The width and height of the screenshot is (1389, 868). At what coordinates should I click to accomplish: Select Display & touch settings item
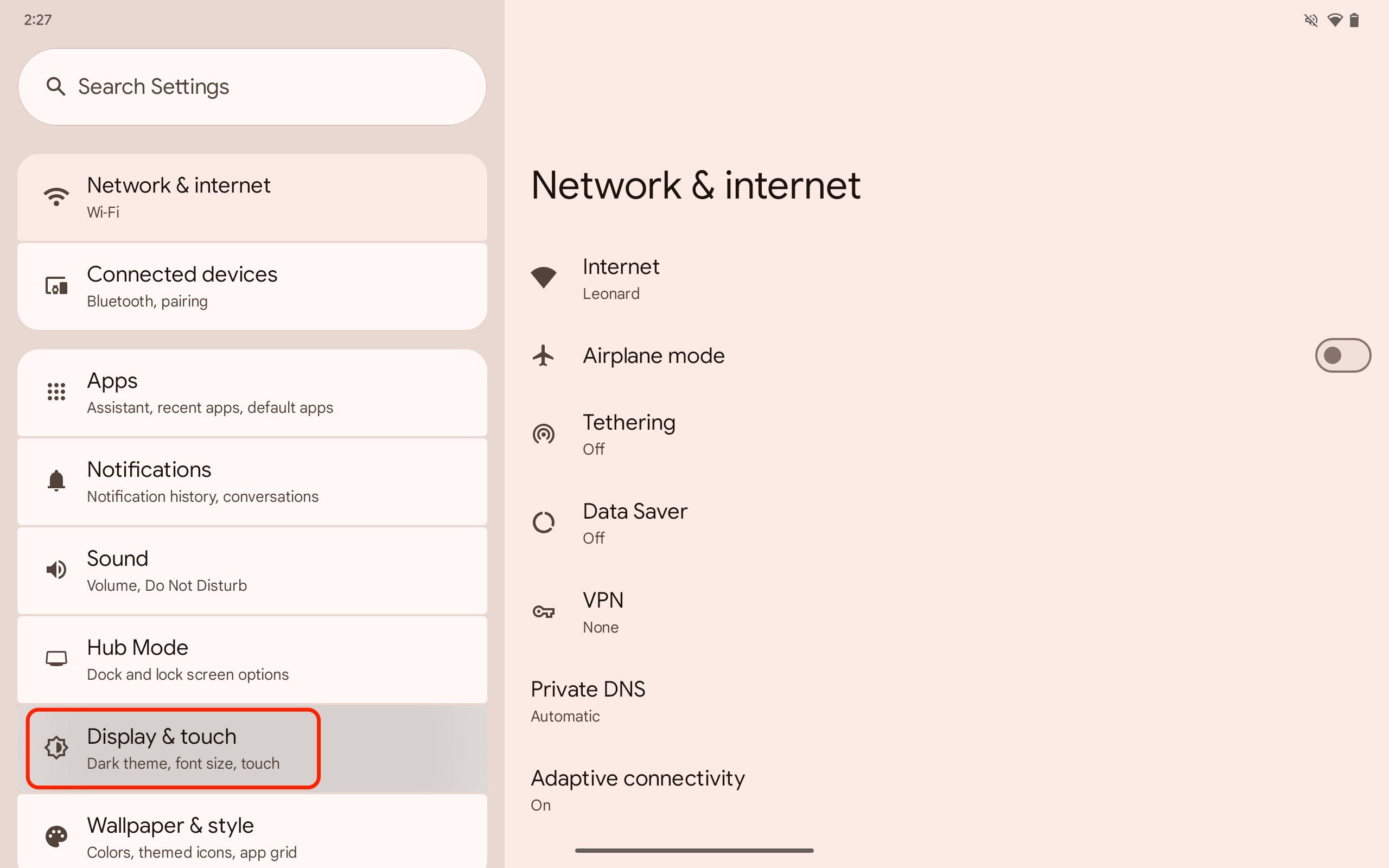click(172, 747)
